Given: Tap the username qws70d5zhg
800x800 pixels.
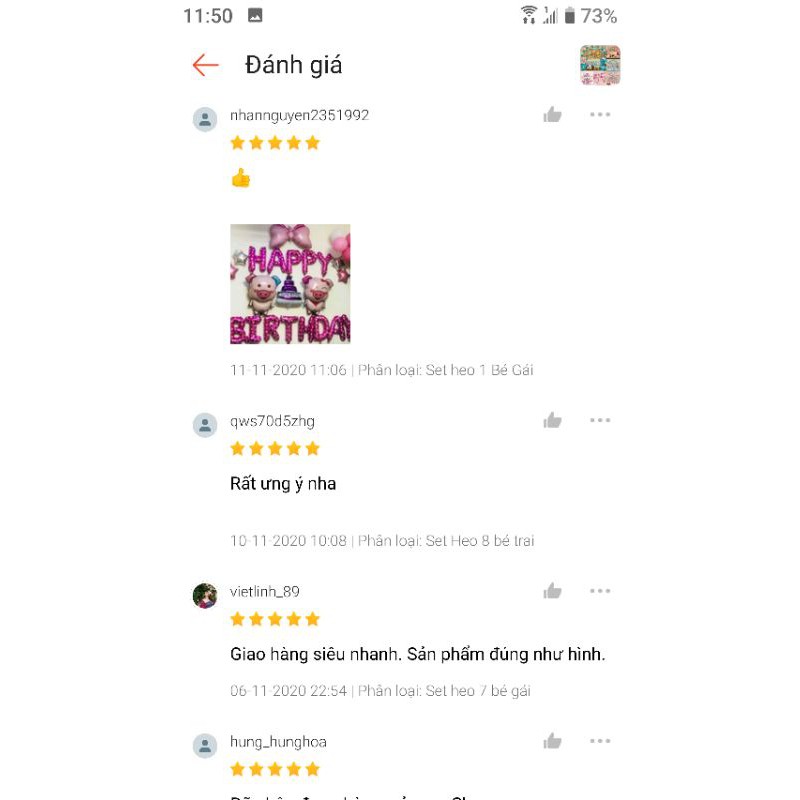Looking at the screenshot, I should point(272,421).
